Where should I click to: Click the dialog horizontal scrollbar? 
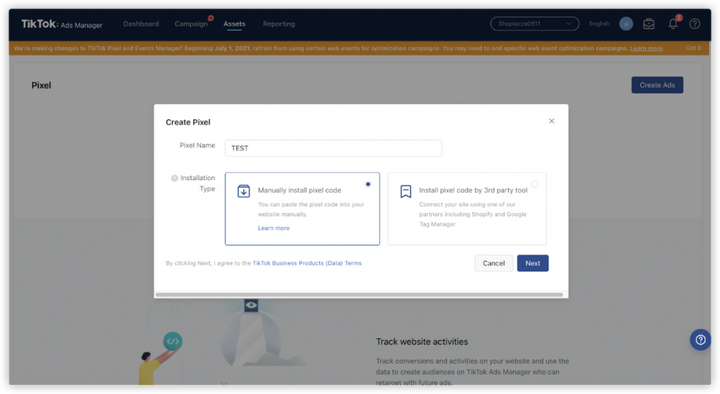click(359, 294)
